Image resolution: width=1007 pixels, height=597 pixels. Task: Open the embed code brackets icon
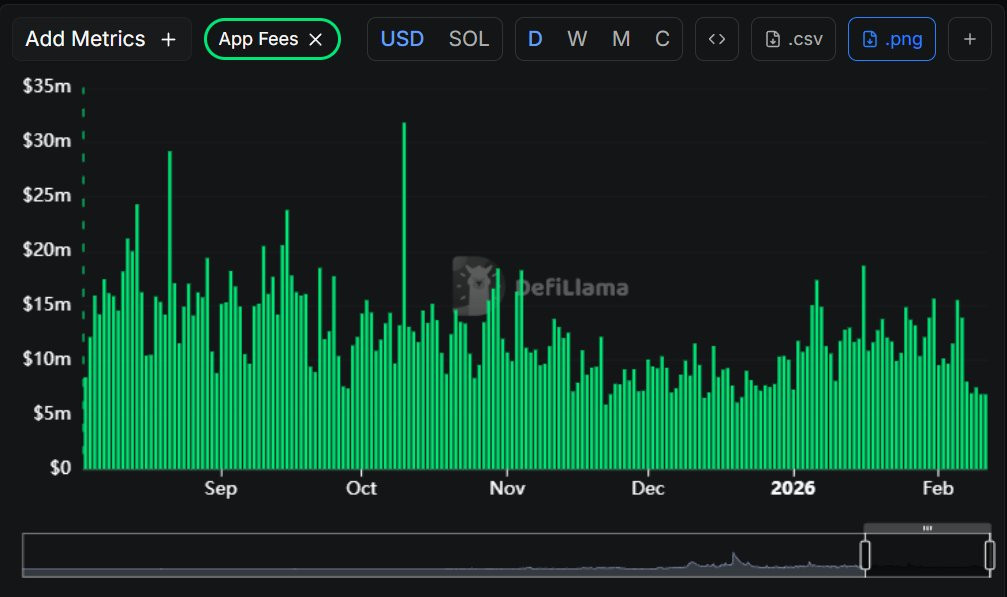[x=717, y=39]
